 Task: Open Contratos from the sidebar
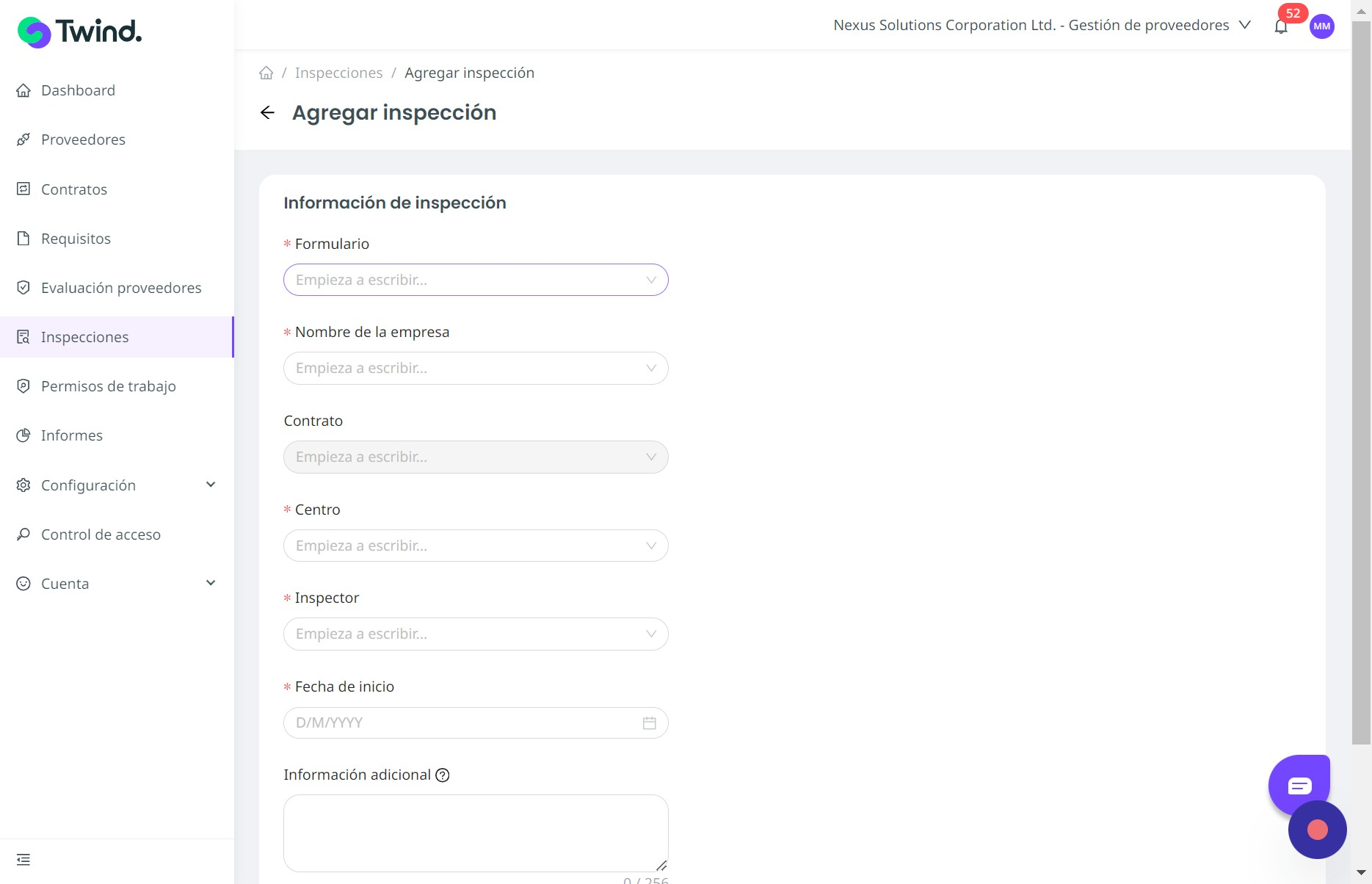pos(117,189)
